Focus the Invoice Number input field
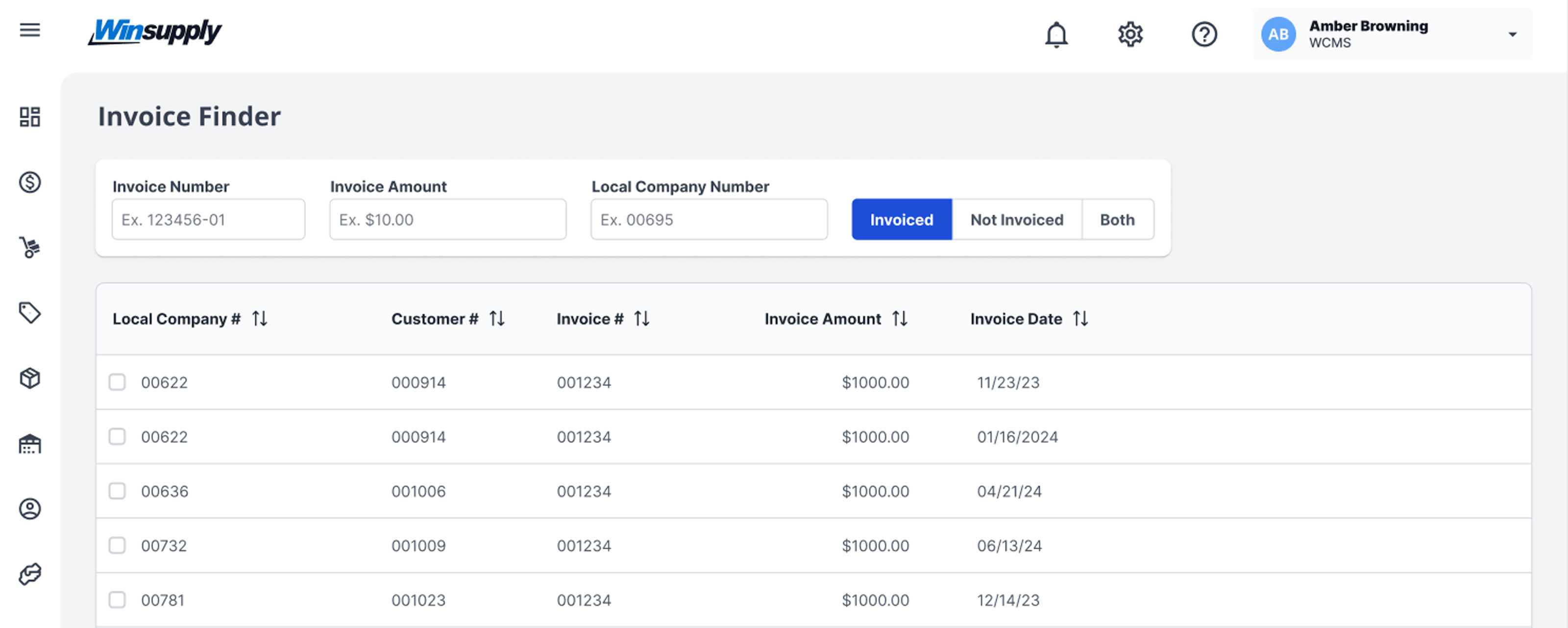 coord(208,219)
